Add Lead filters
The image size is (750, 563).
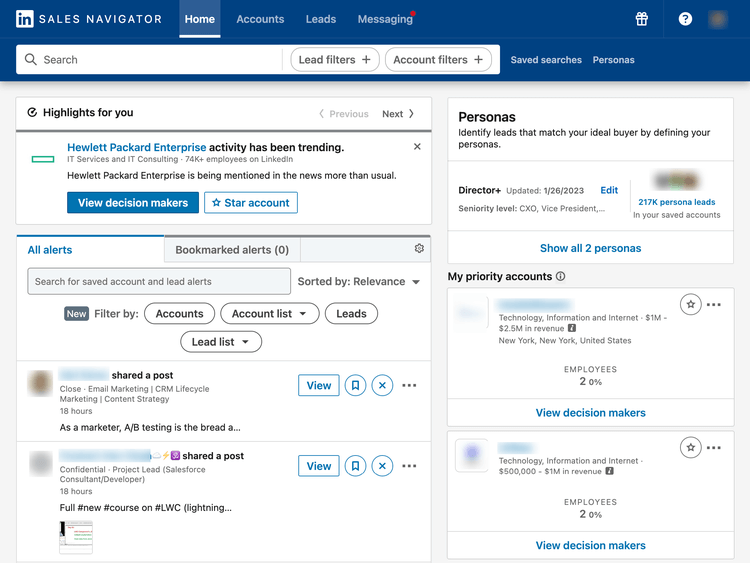[335, 59]
